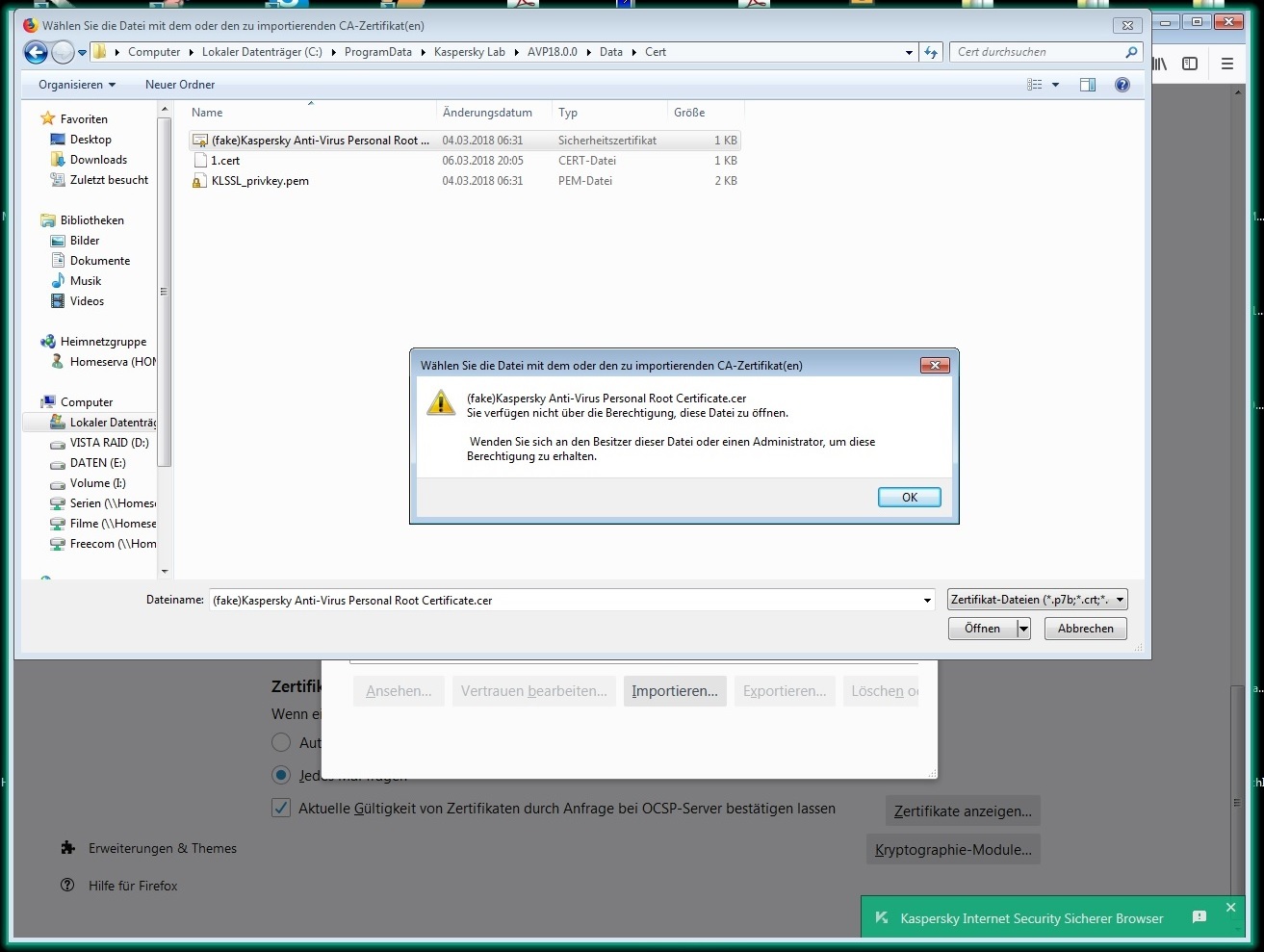Screen dimensions: 1264x952
Task: Open Hilfe für Firefox link
Action: pos(133,886)
